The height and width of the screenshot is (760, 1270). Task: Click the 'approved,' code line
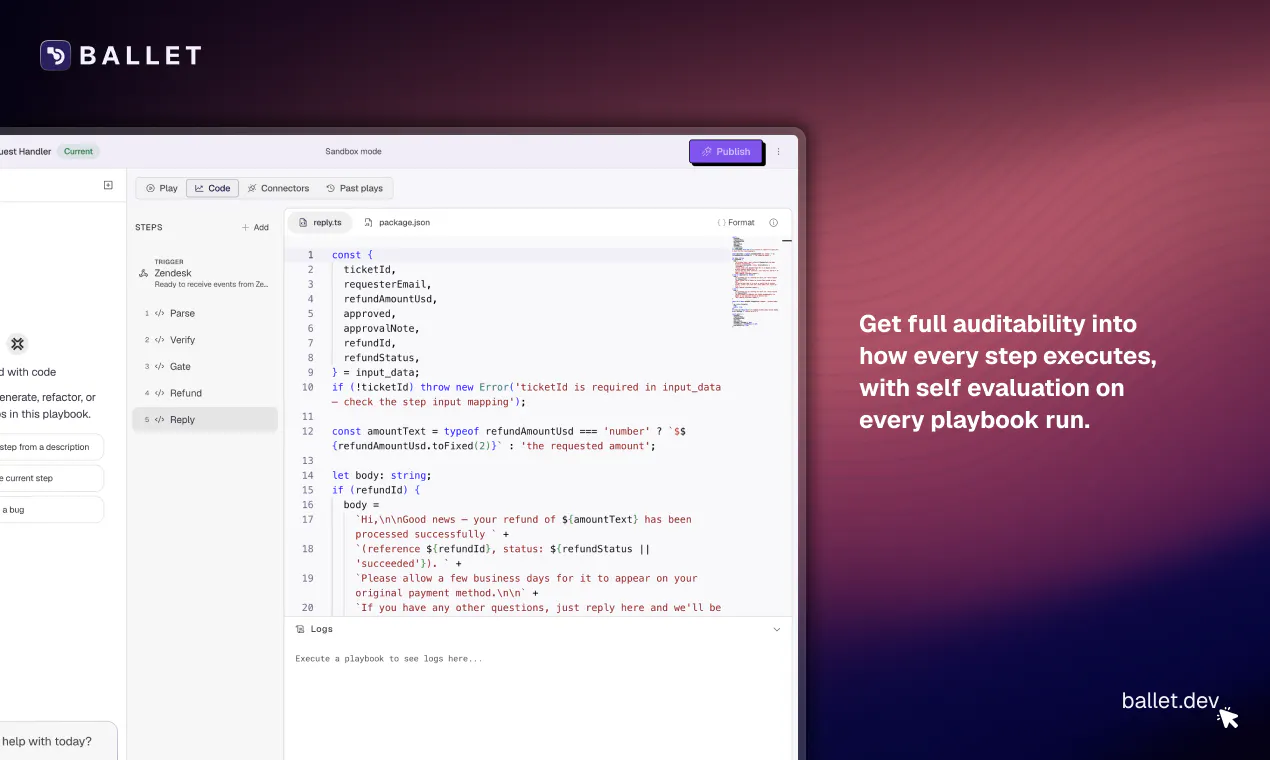tap(370, 314)
